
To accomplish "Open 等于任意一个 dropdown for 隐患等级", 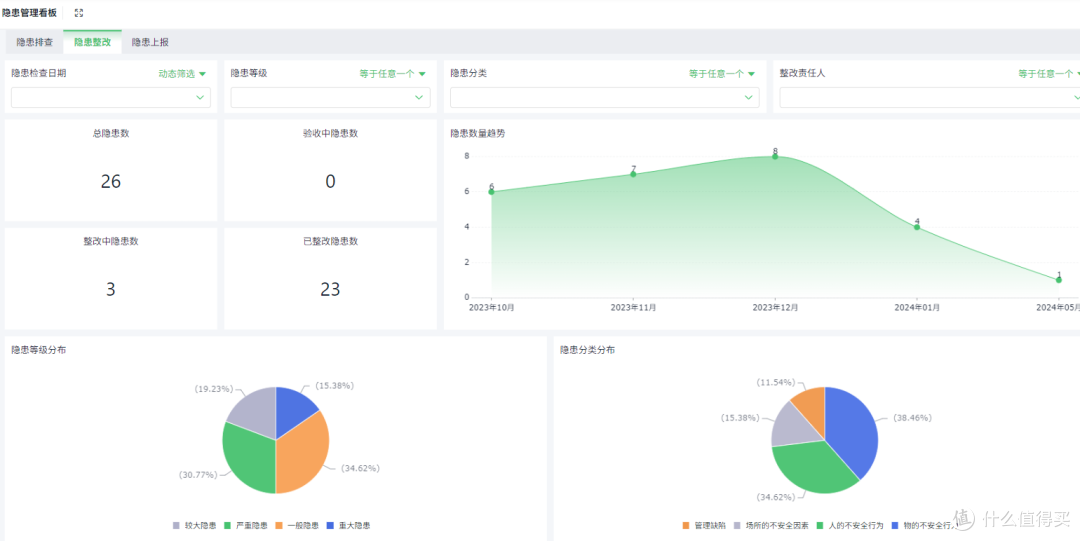I will (x=393, y=74).
